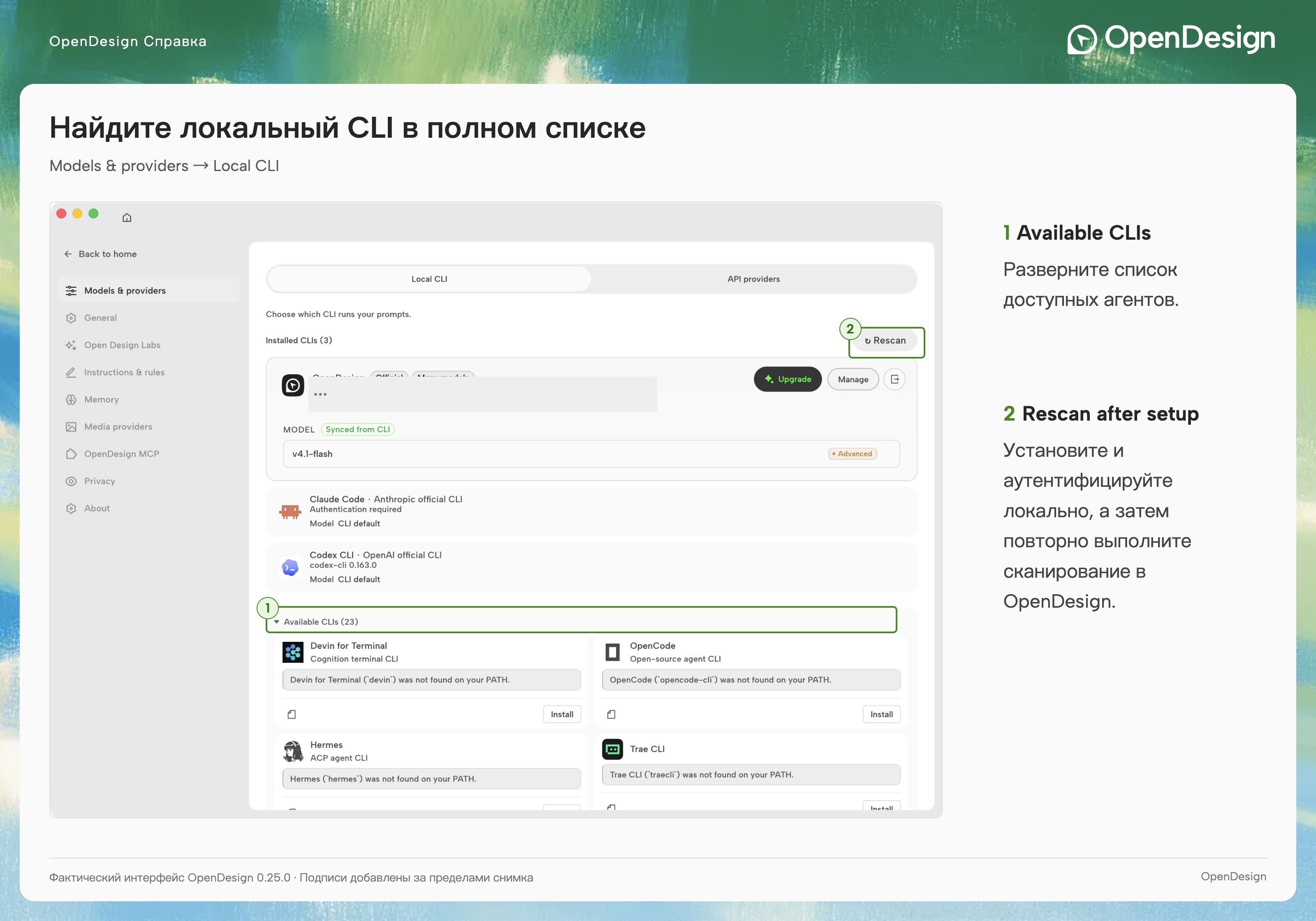This screenshot has height=921, width=1316.
Task: Open the General settings section
Action: pos(148,317)
